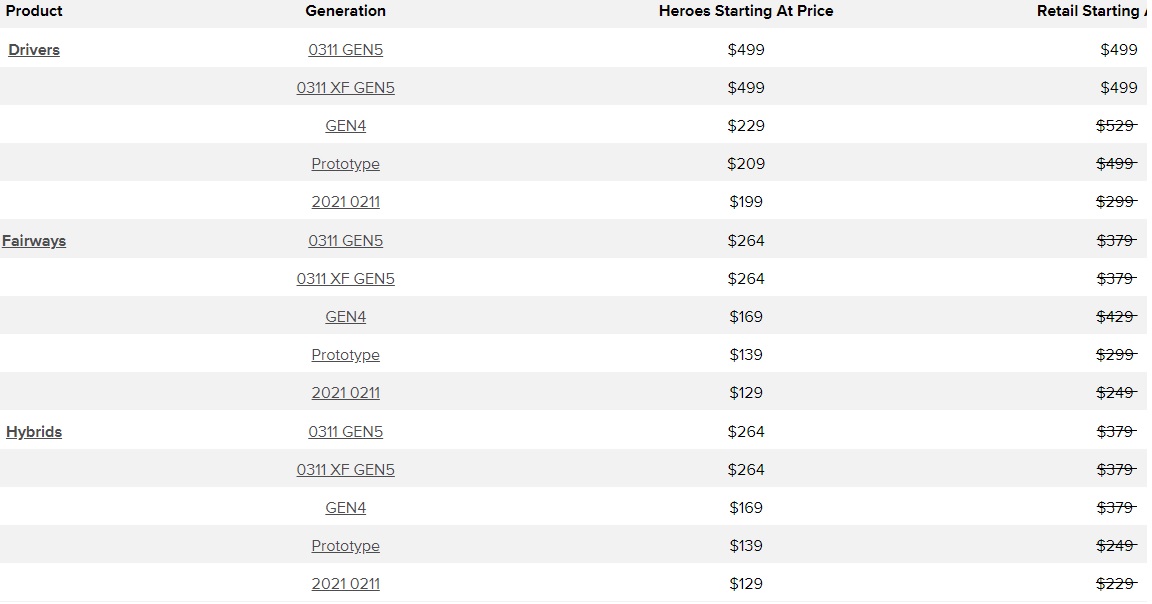This screenshot has width=1152, height=604.
Task: Open the Fairways 2021 0211 link
Action: pos(345,393)
